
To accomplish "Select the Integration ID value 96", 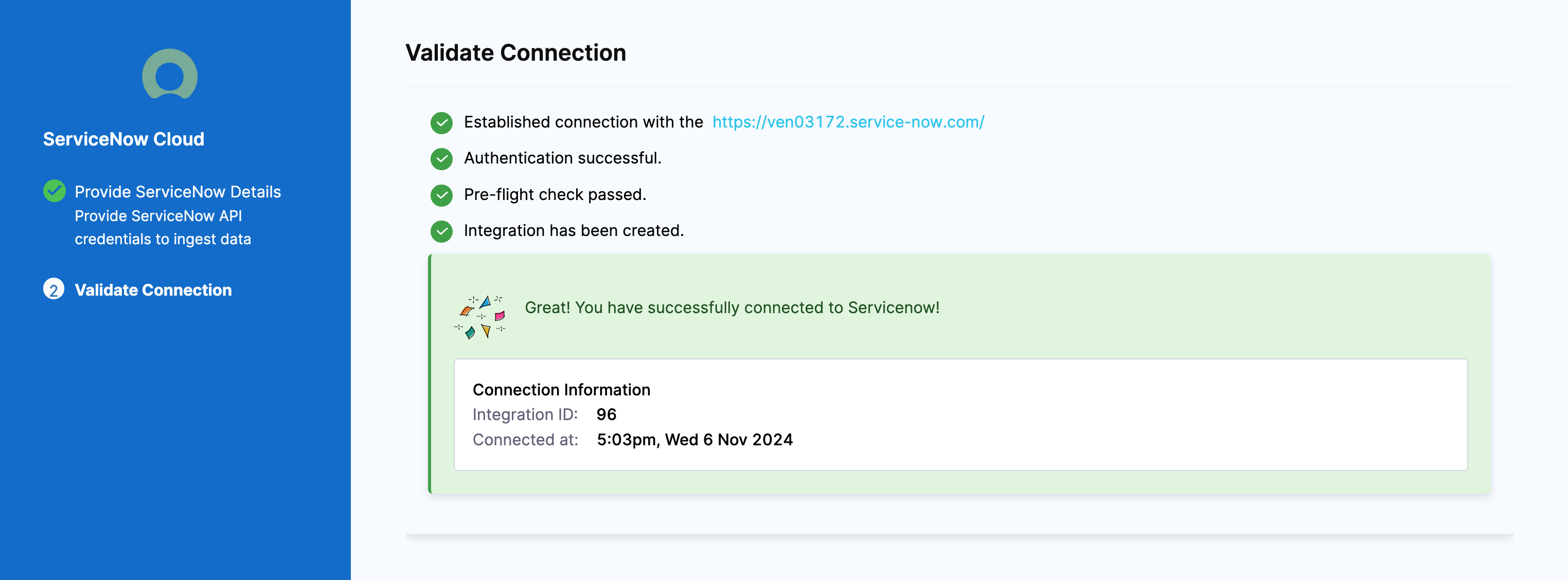I will tap(608, 415).
